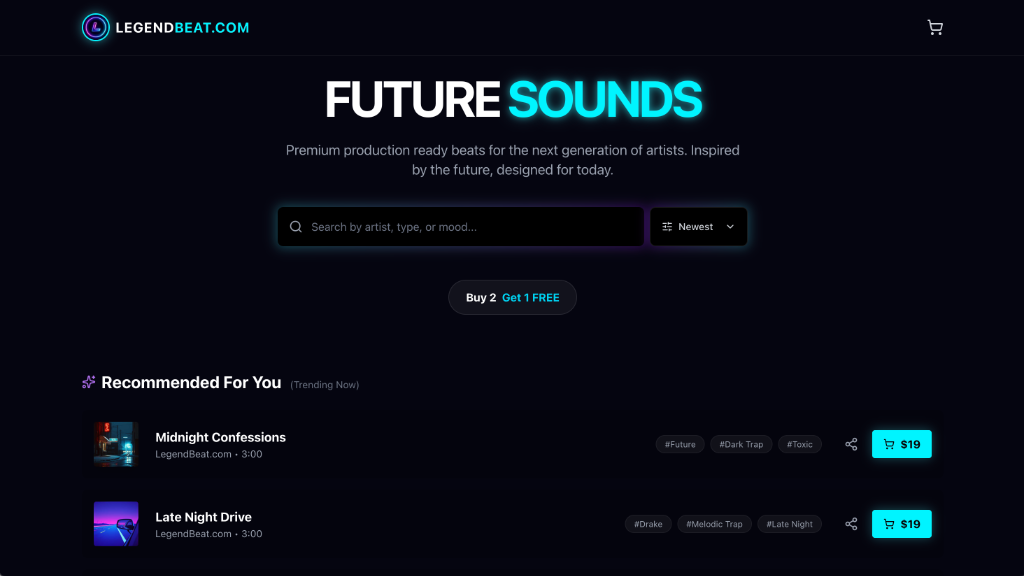The width and height of the screenshot is (1024, 576).
Task: Click the sort filter sliders icon beside Newest
Action: click(x=667, y=226)
